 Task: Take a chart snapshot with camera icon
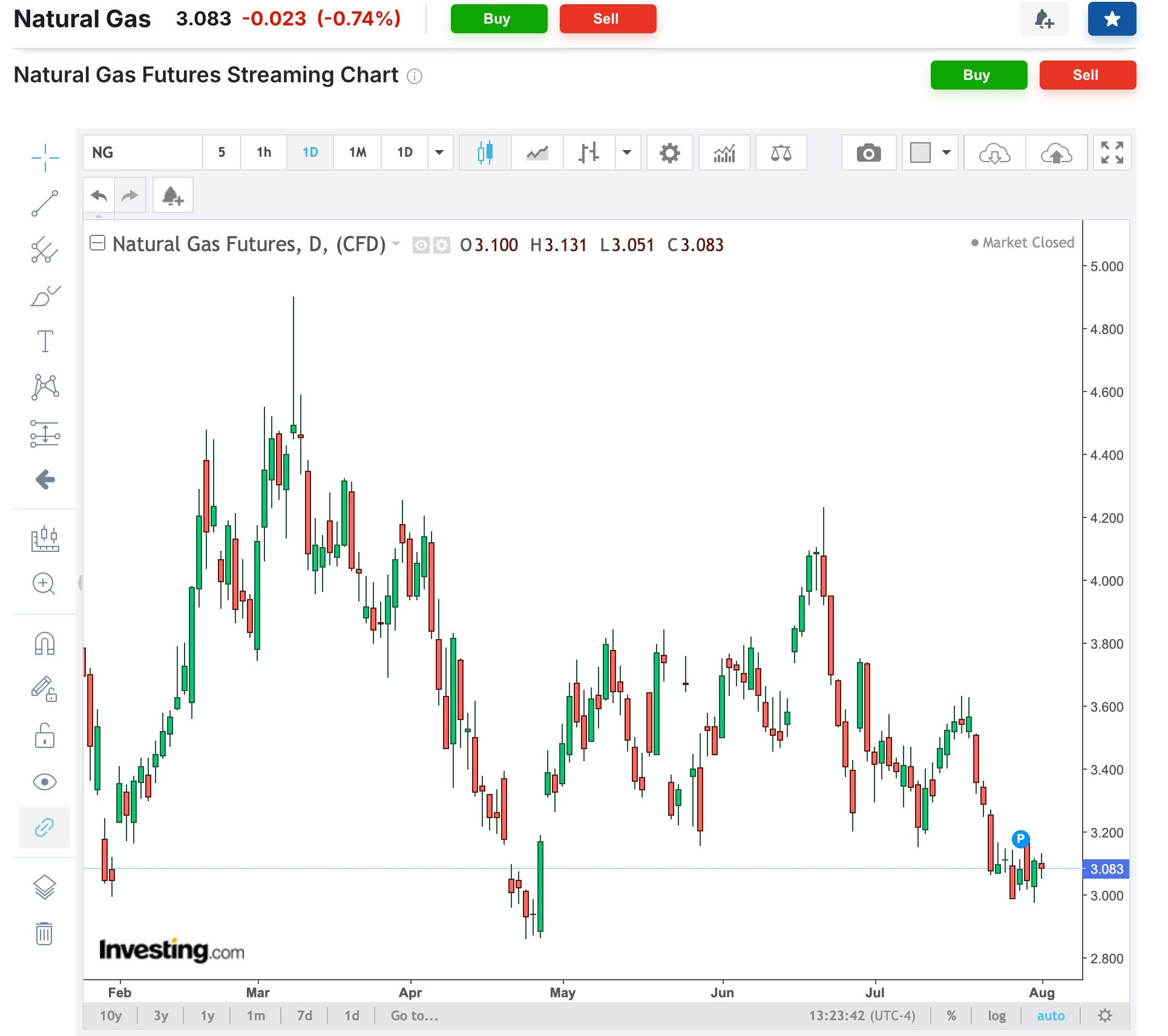[868, 152]
